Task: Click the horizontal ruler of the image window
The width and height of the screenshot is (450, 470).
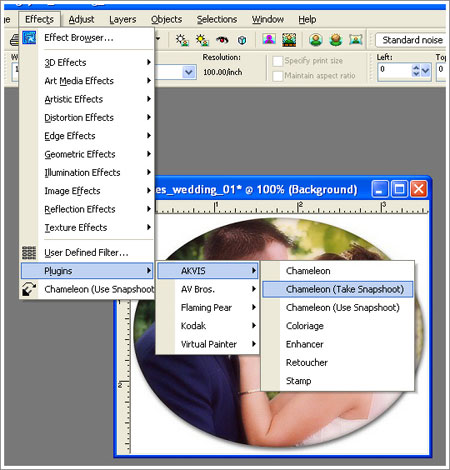Action: 292,207
